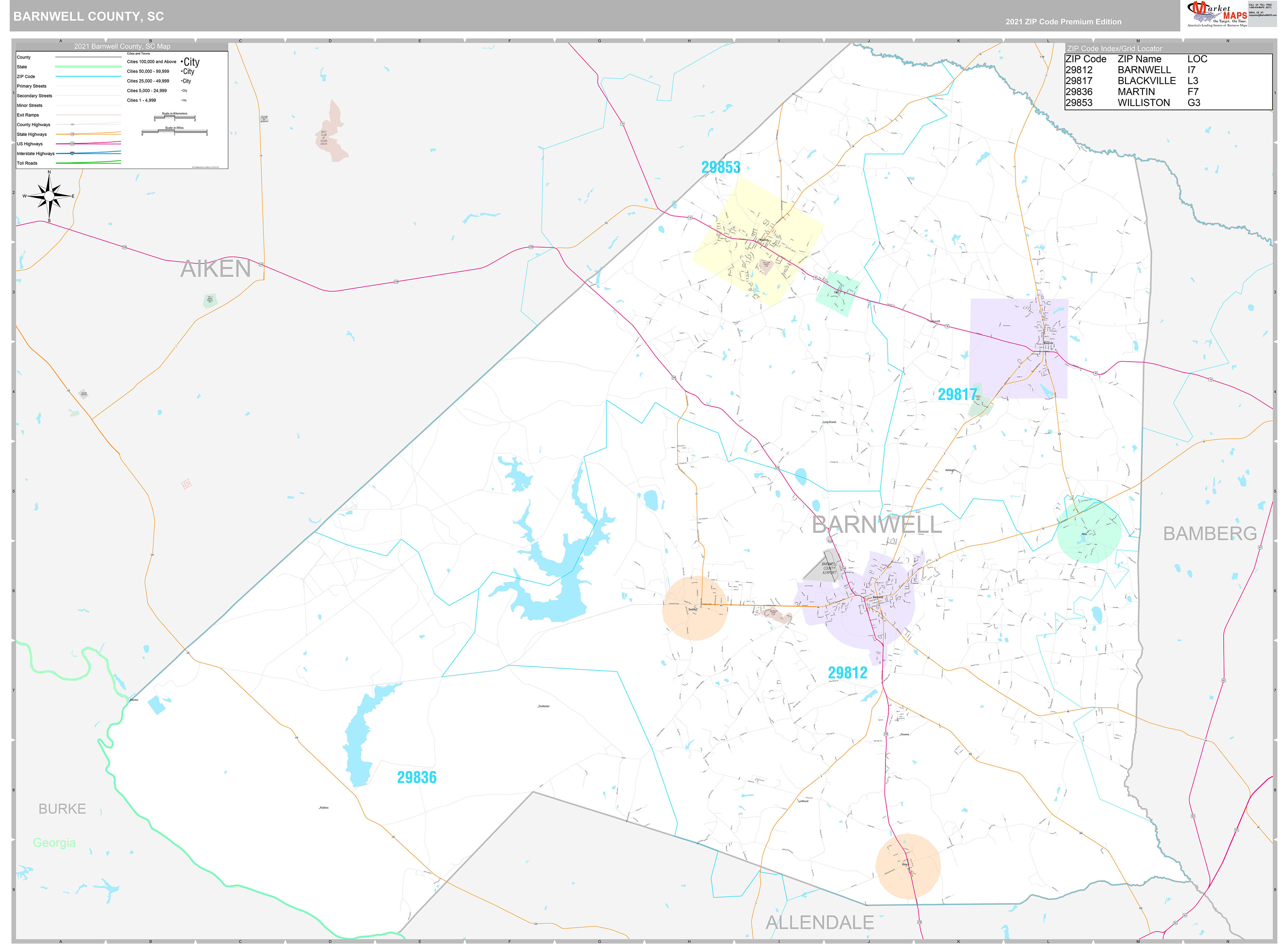
Task: Click ZIP code label 29853
Action: point(721,167)
